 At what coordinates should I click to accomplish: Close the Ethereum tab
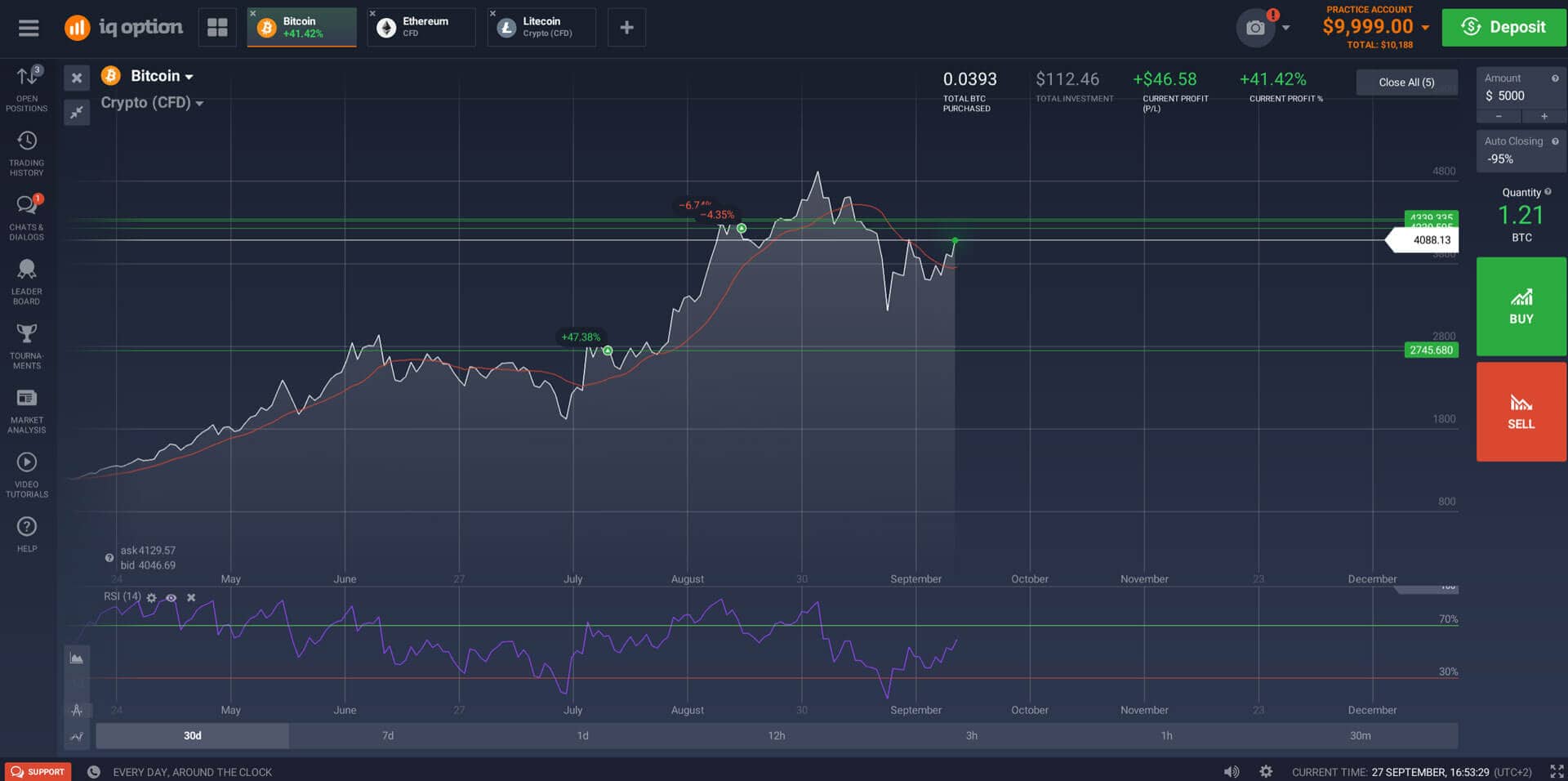pyautogui.click(x=372, y=13)
